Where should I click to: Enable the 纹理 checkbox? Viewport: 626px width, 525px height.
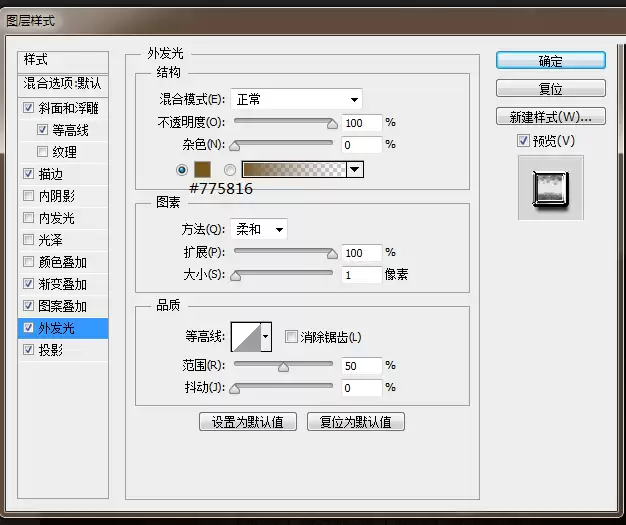[x=42, y=151]
